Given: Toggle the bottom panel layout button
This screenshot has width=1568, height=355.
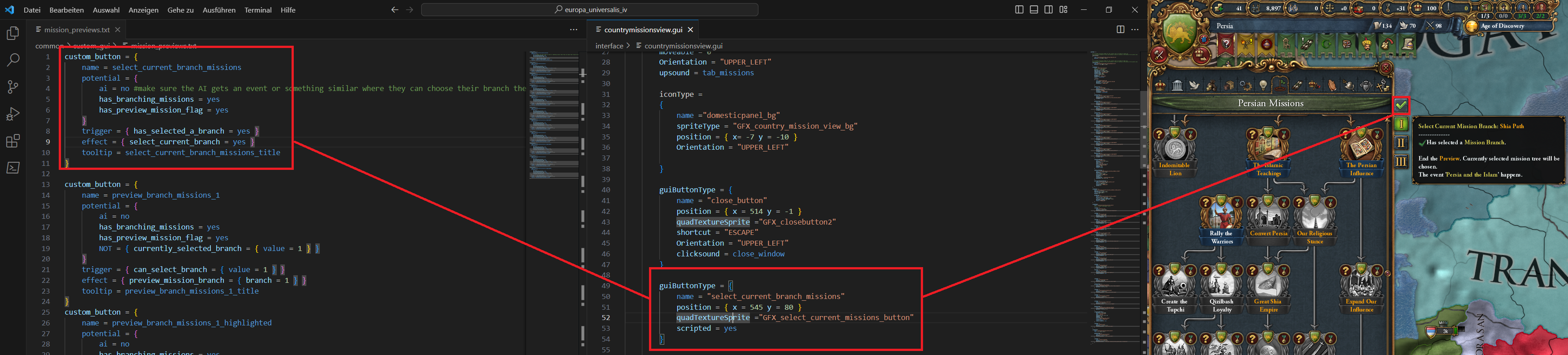Looking at the screenshot, I should click(1034, 10).
